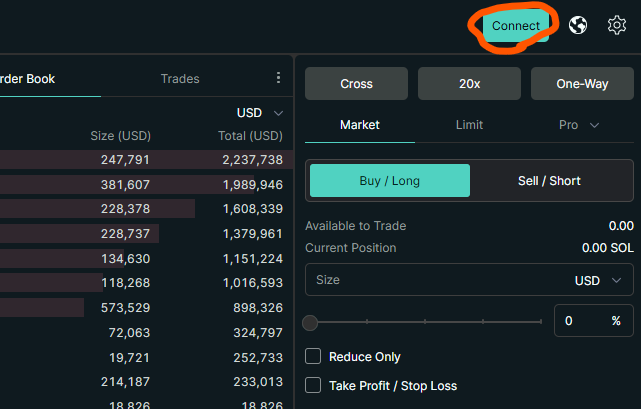Open the order book three-dot menu

pos(278,78)
